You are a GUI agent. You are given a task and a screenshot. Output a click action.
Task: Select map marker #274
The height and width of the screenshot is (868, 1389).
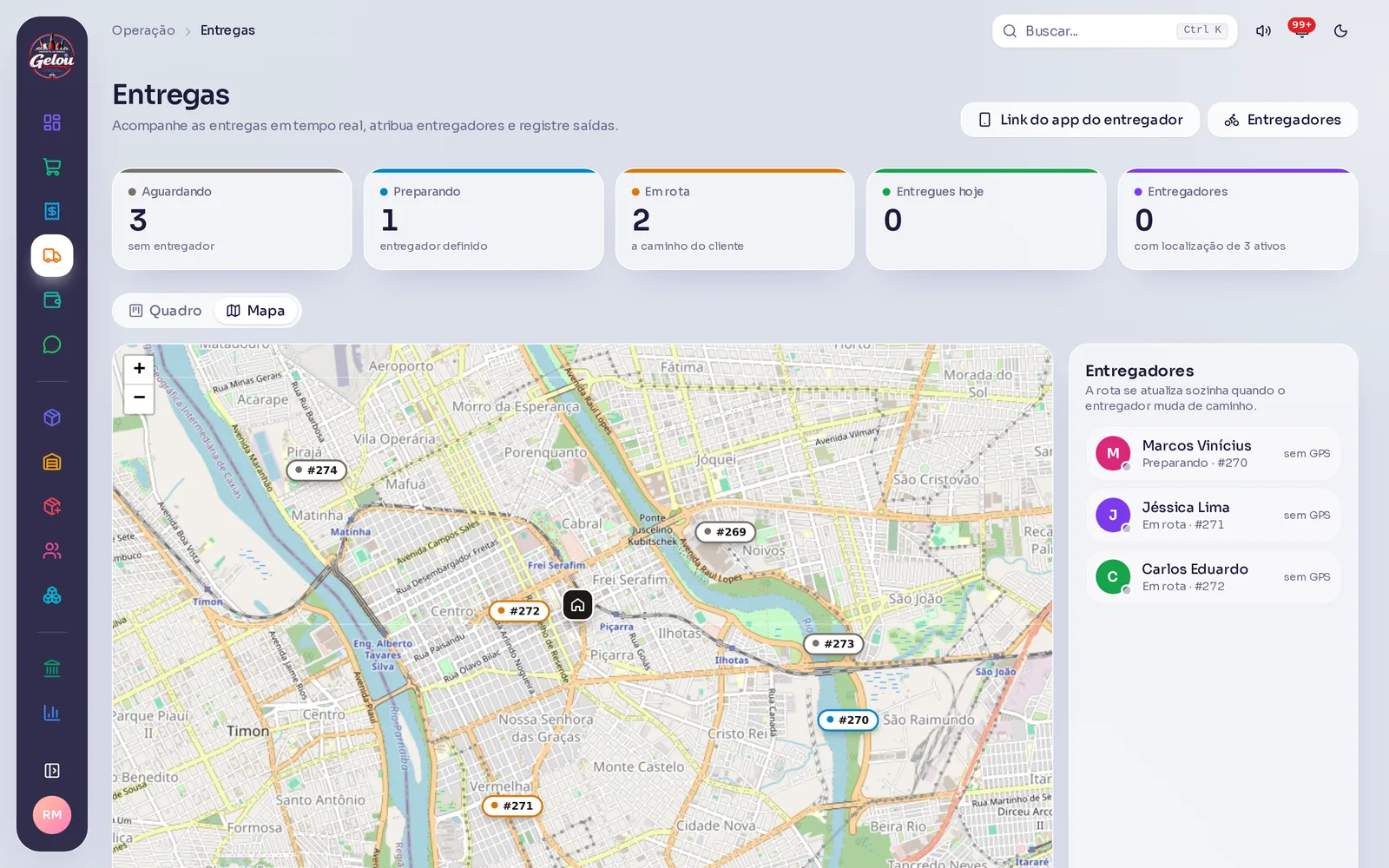coord(317,470)
